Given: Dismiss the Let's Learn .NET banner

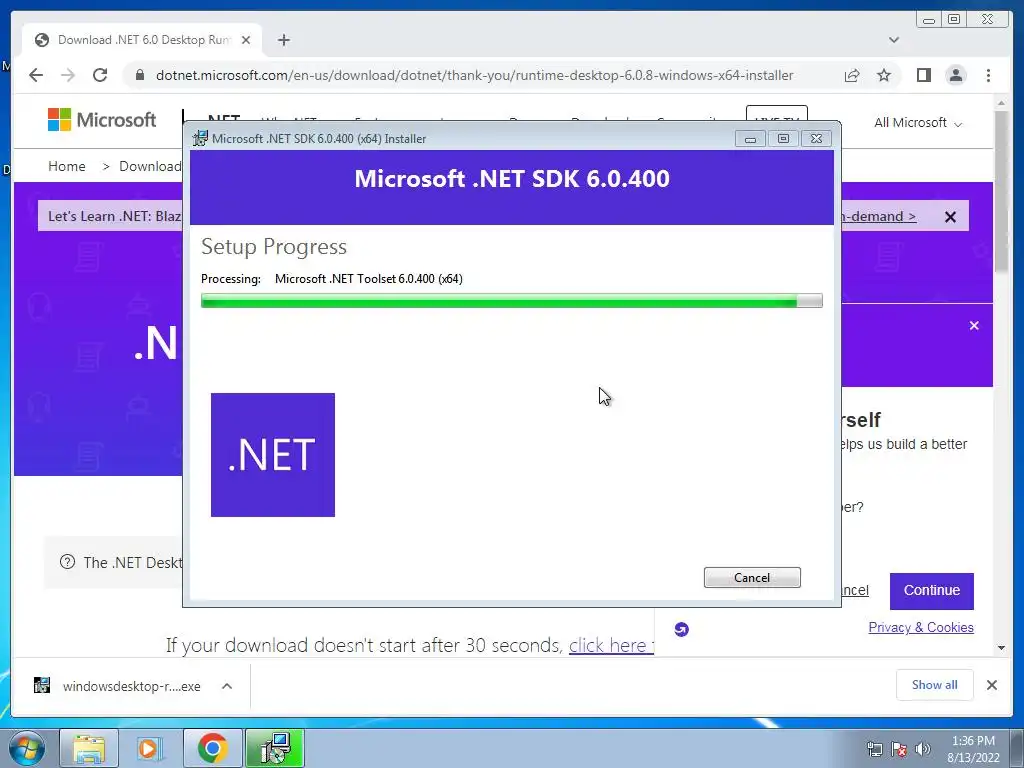Looking at the screenshot, I should tap(950, 217).
